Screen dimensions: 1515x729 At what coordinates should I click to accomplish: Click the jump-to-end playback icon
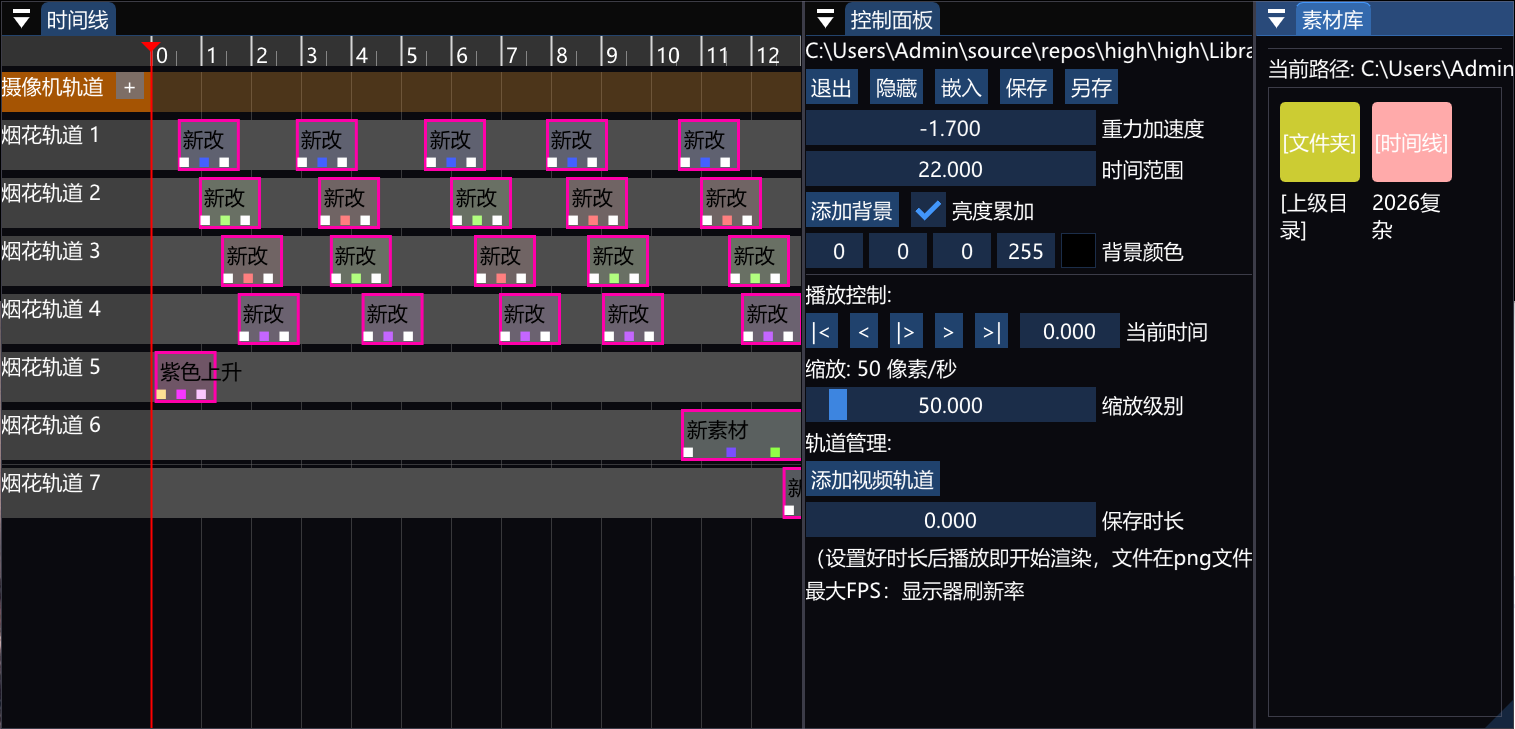(x=991, y=330)
